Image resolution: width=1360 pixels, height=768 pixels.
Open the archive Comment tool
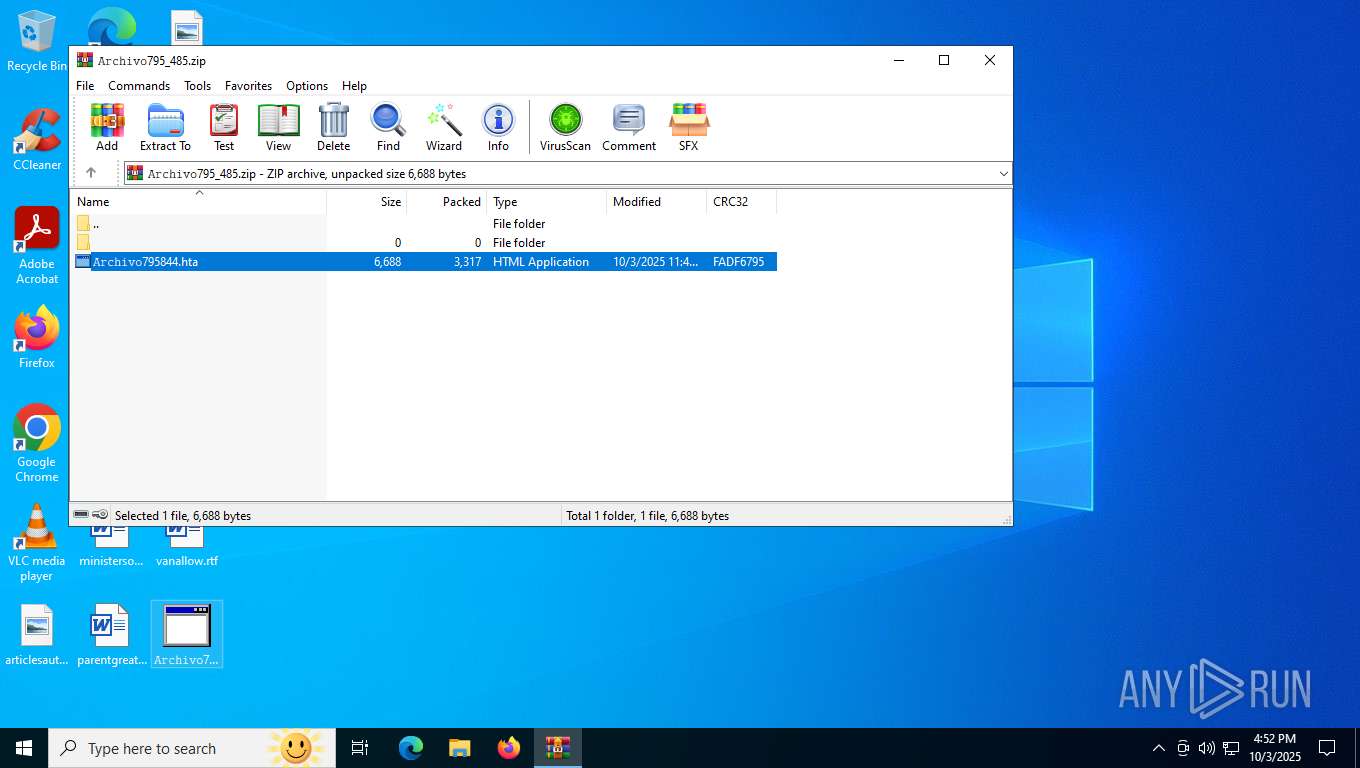coord(629,127)
